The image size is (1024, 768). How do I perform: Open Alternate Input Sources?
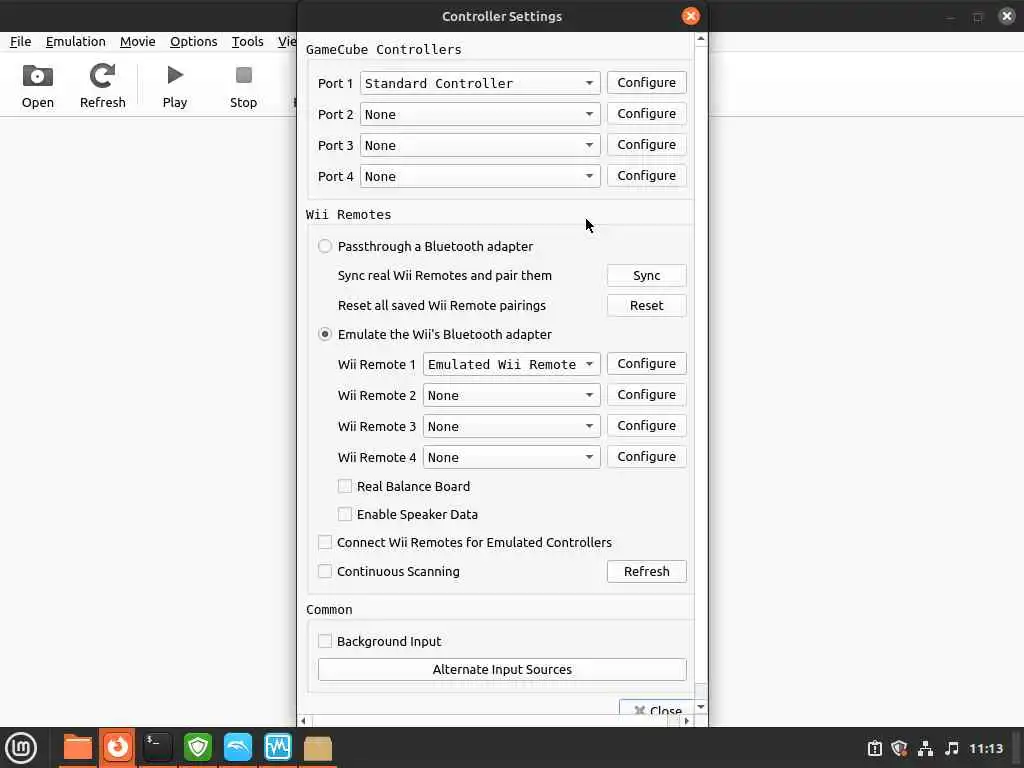coord(502,669)
